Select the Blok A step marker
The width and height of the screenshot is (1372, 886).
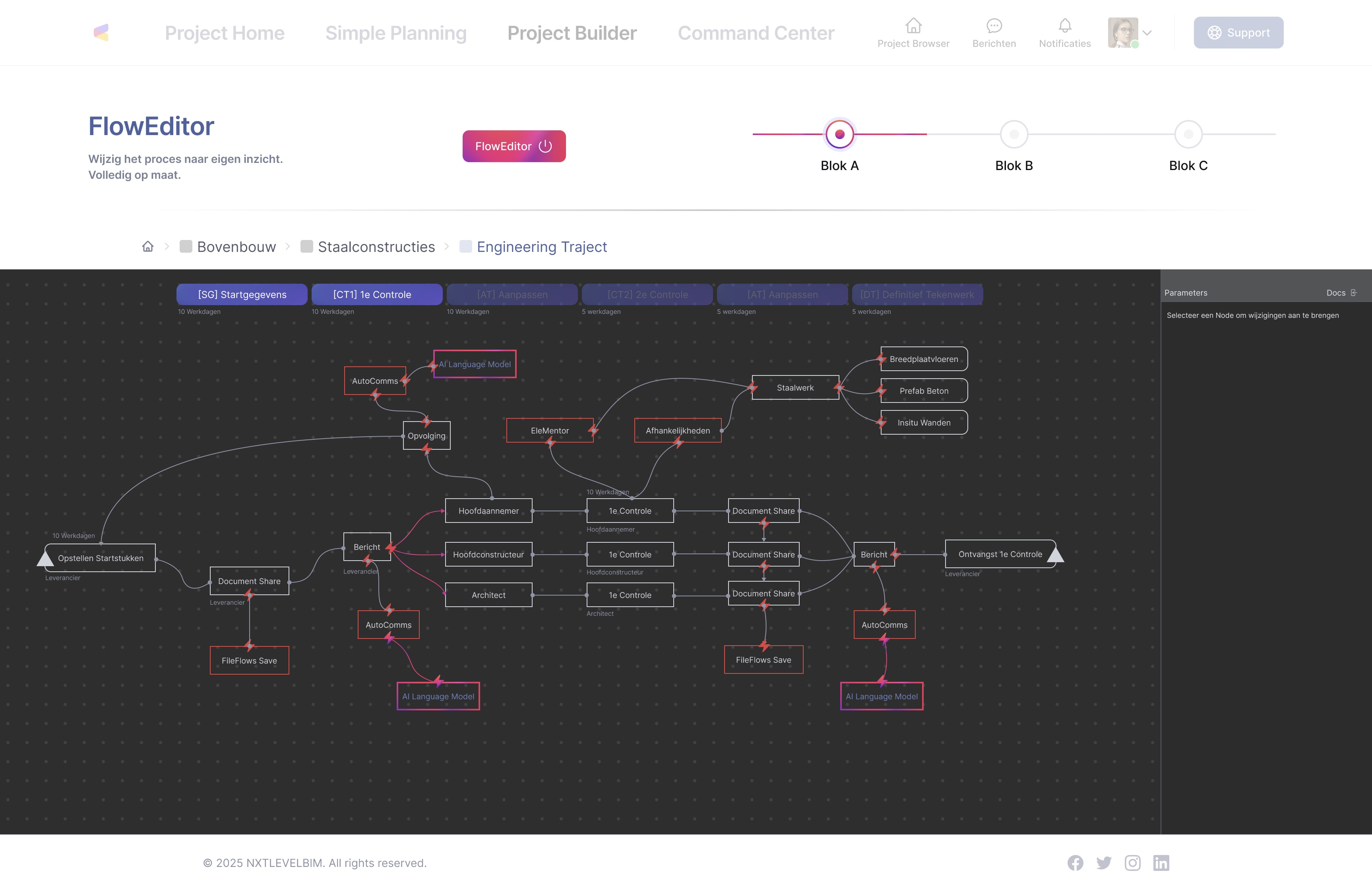(x=839, y=134)
